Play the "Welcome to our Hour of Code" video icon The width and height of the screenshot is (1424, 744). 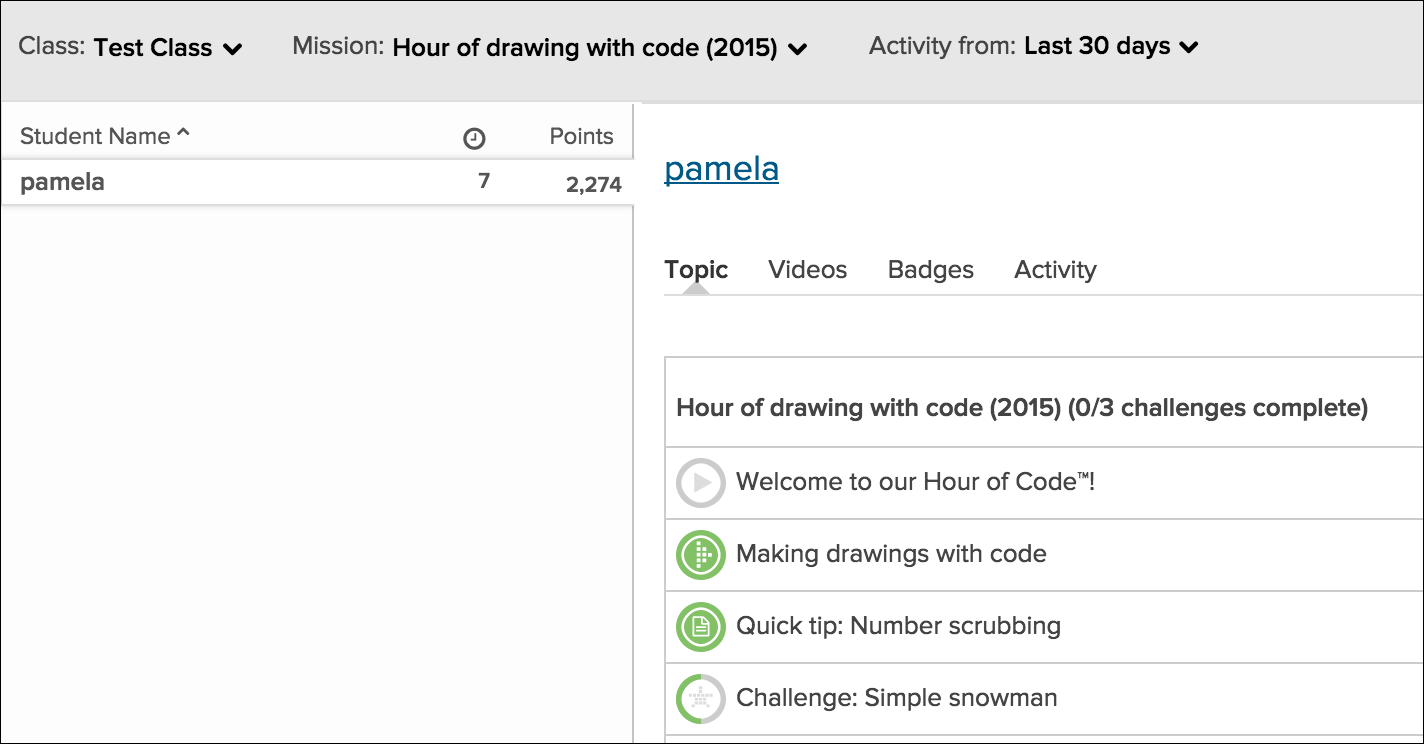700,482
